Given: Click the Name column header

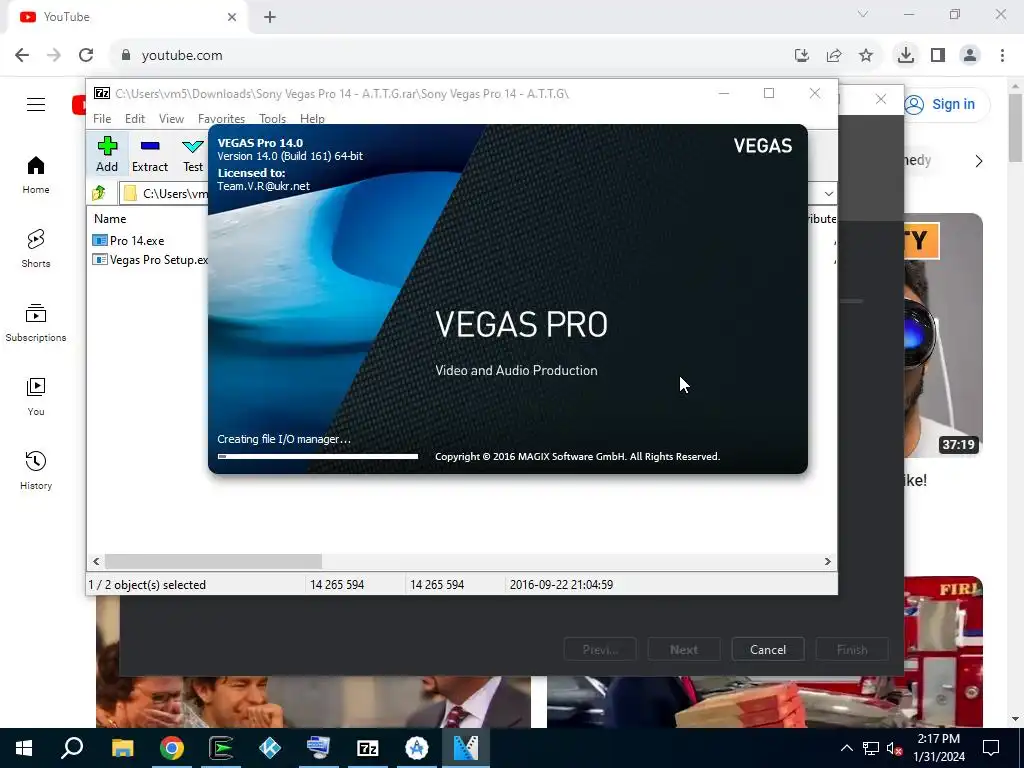Looking at the screenshot, I should 110,219.
